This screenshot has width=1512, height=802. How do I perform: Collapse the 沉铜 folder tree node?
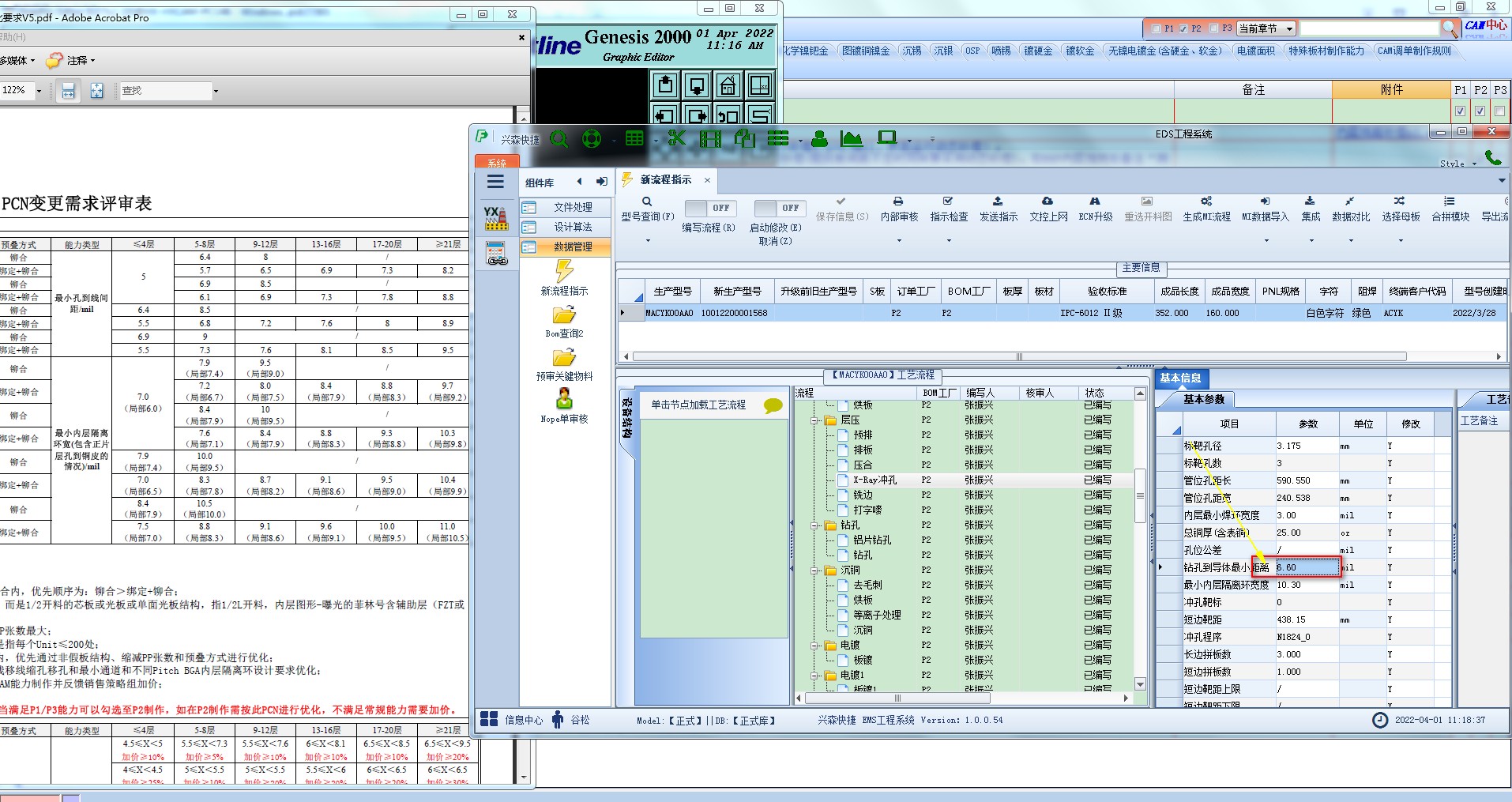(x=814, y=570)
